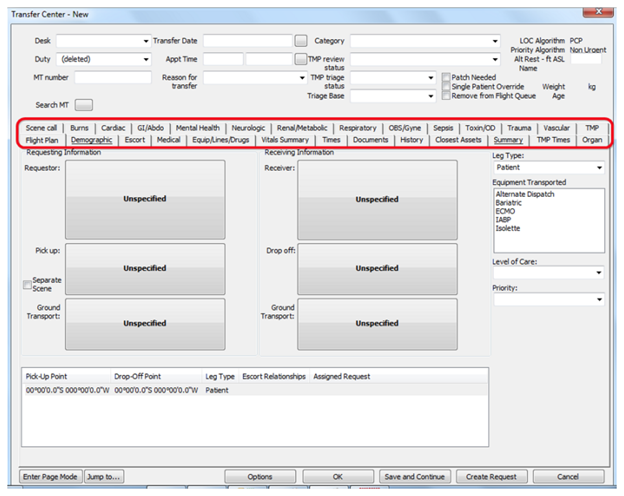The height and width of the screenshot is (496, 624).
Task: Open the Transfer Date calendar picker button
Action: [x=301, y=41]
